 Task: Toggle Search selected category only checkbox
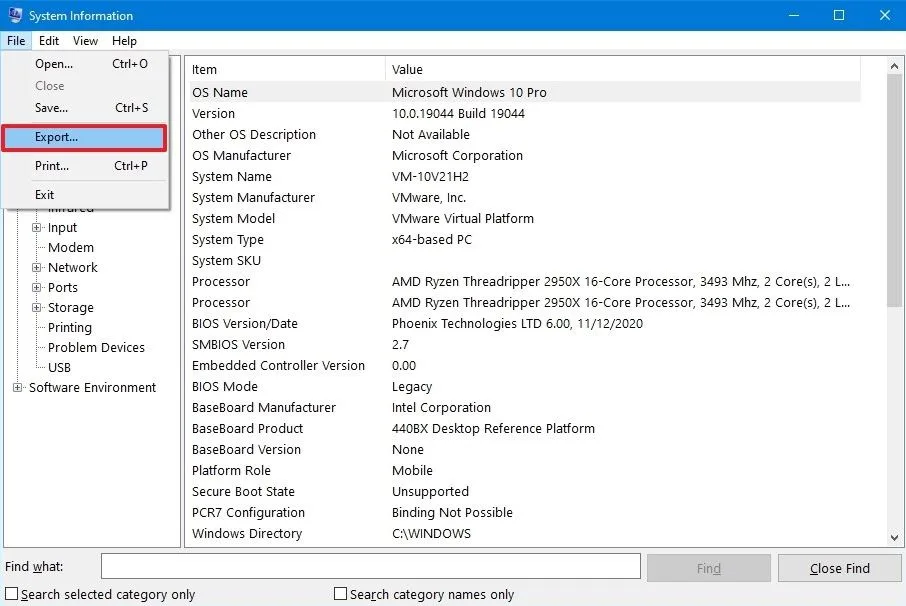(x=12, y=594)
